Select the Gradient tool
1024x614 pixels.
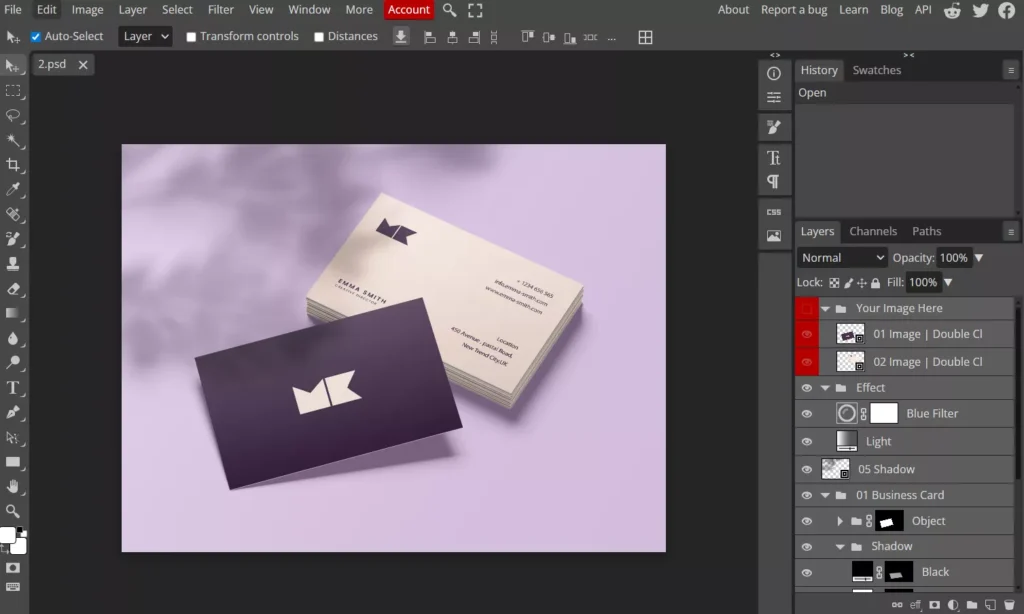click(12, 314)
